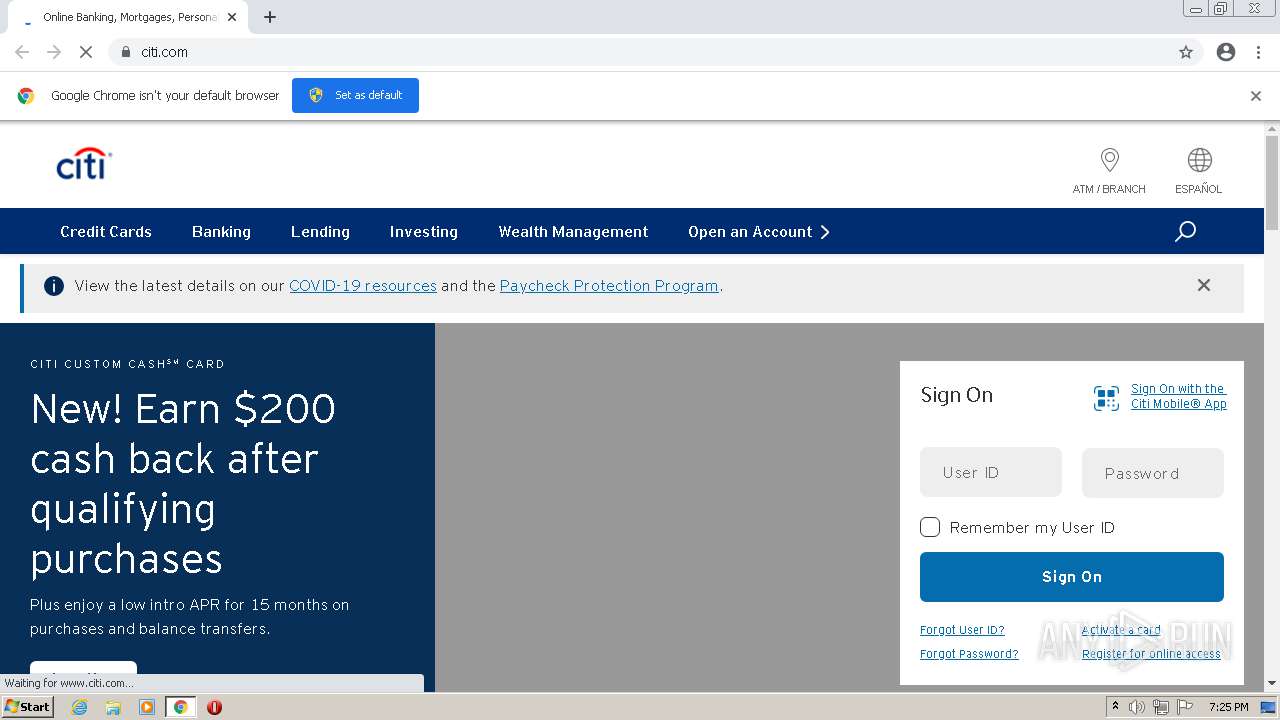The image size is (1280, 720).
Task: Click the Citi logo
Action: [84, 164]
